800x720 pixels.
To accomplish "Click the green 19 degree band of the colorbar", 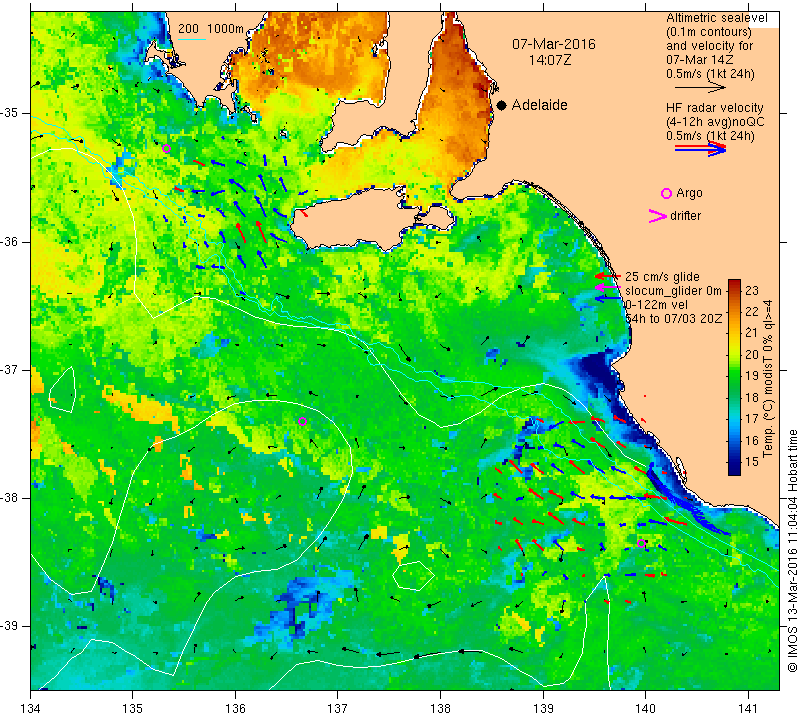I will point(734,376).
